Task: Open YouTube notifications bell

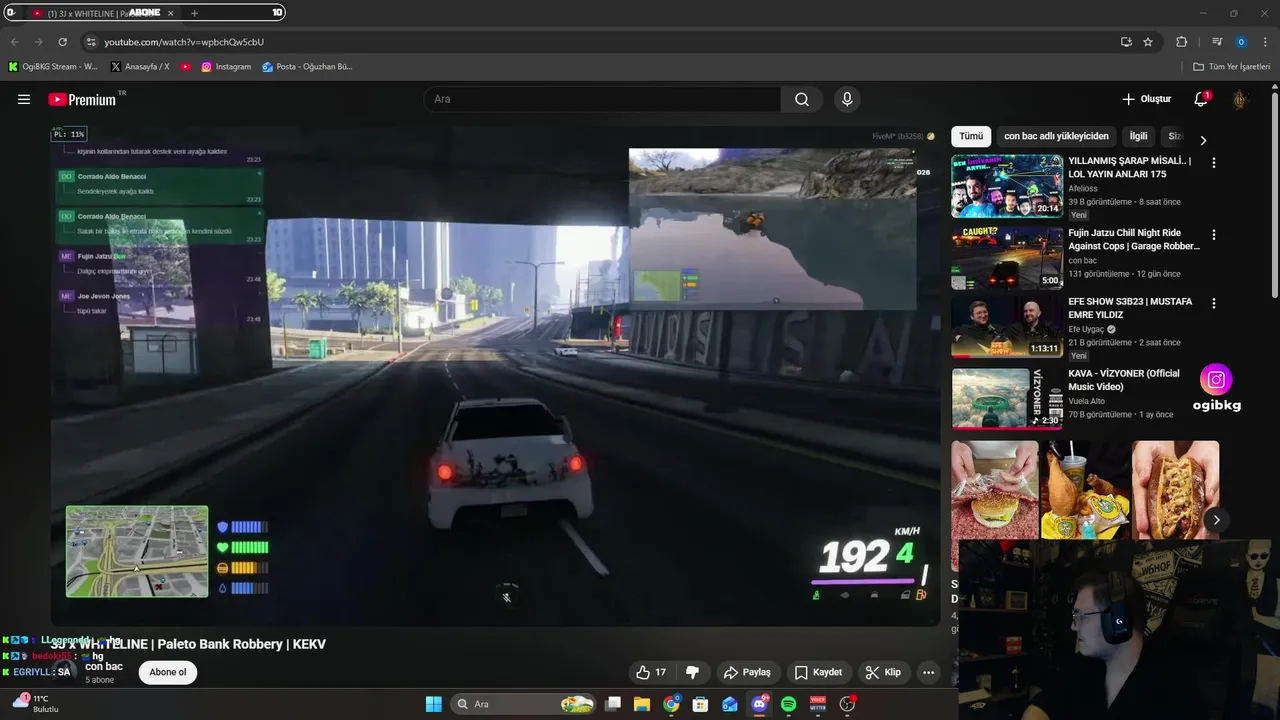Action: tap(1201, 99)
